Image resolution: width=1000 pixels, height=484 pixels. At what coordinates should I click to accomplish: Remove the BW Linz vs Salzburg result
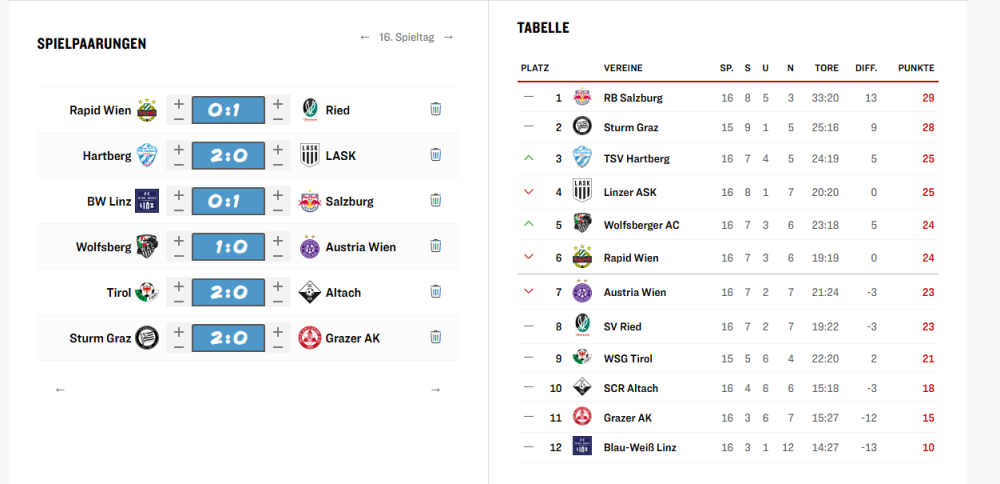435,200
